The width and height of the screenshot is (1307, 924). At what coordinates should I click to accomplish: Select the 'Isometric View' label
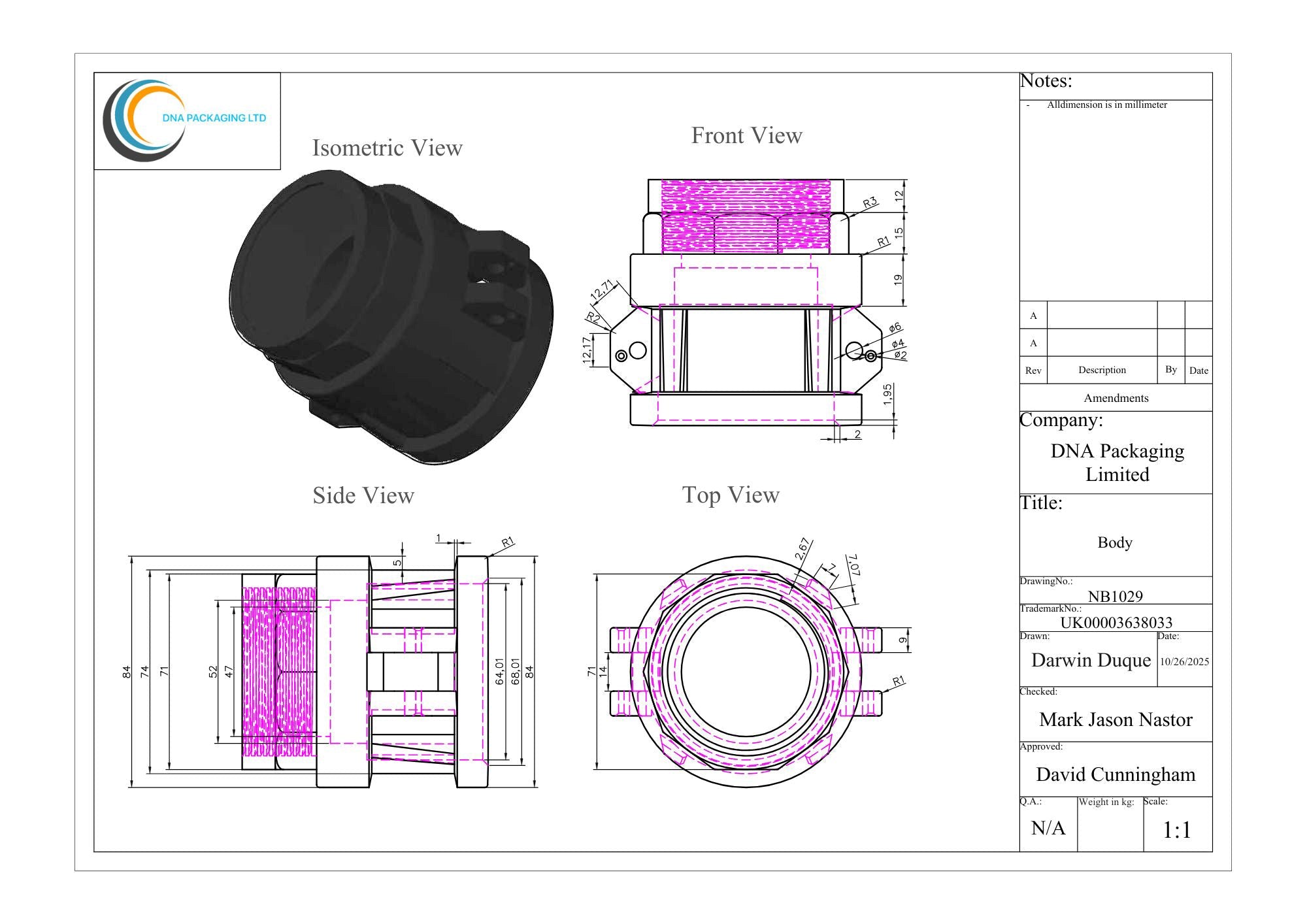point(387,148)
